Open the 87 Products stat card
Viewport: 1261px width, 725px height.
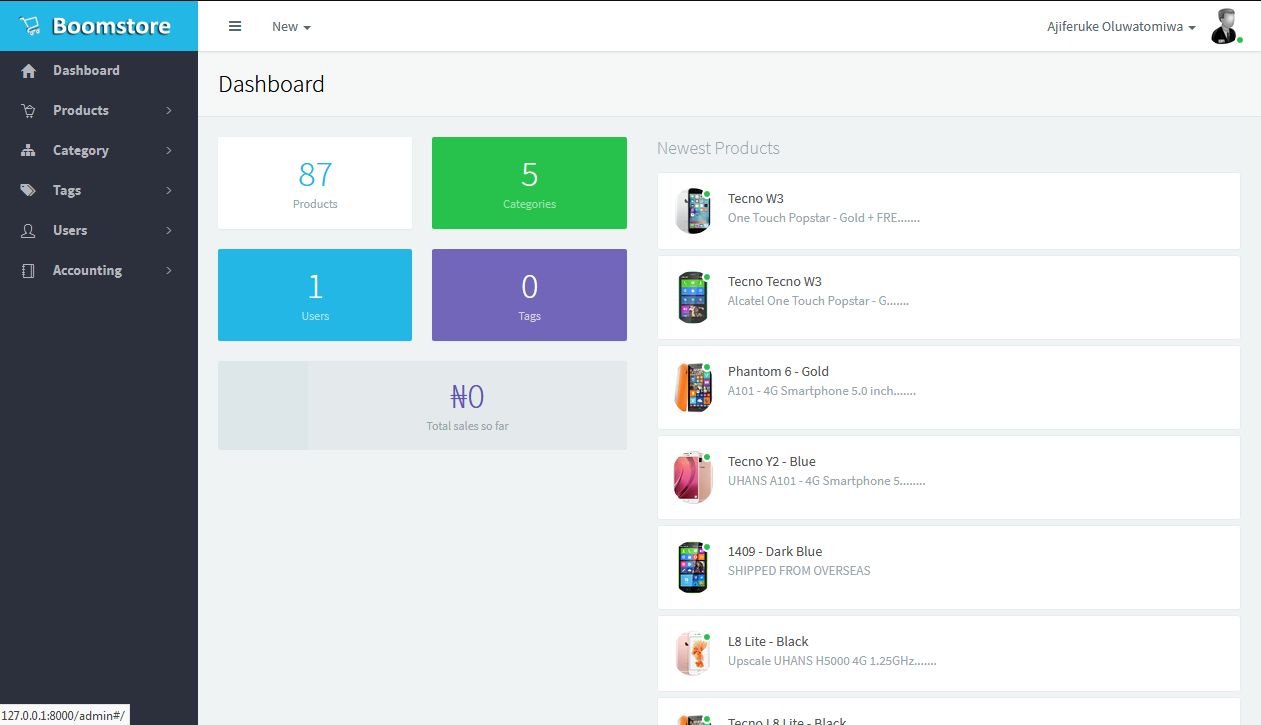pyautogui.click(x=315, y=183)
